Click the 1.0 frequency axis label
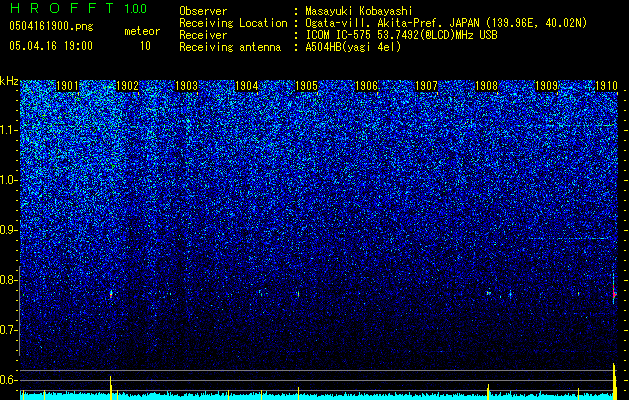 tap(9, 180)
